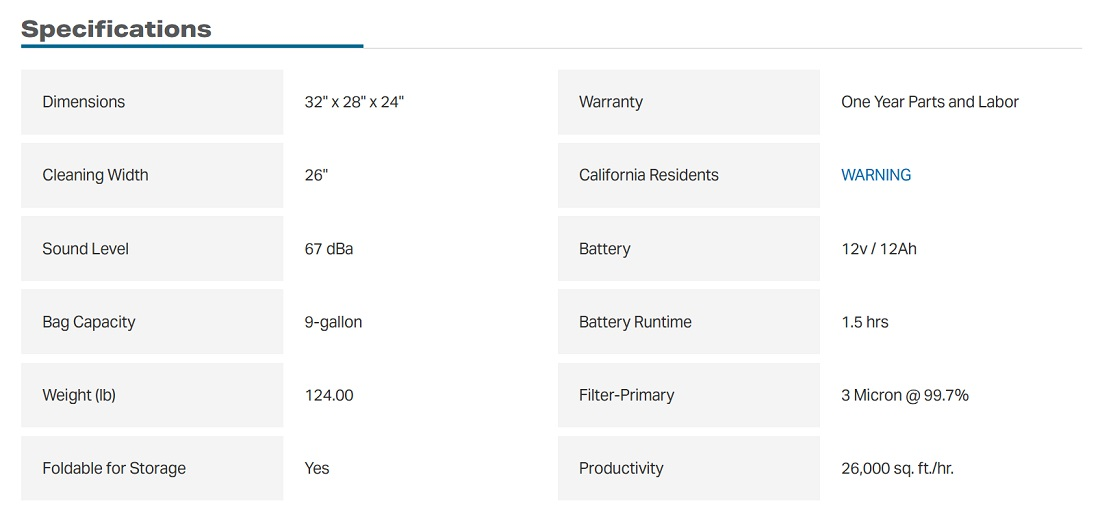The height and width of the screenshot is (525, 1100).
Task: Click the 12v / 12Ah battery value
Action: point(879,249)
